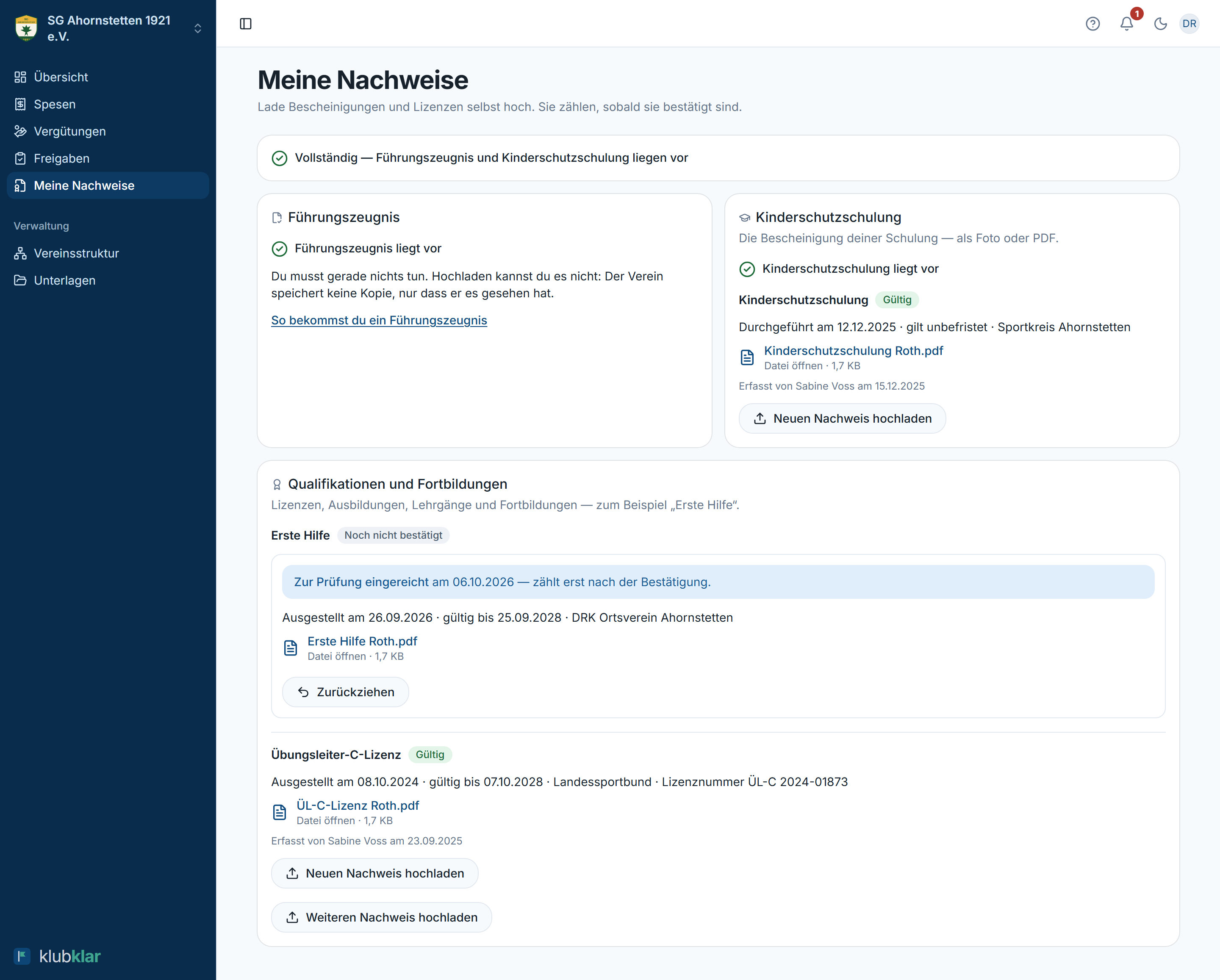
Task: Select Meine Nachweise in the sidebar
Action: coord(108,185)
